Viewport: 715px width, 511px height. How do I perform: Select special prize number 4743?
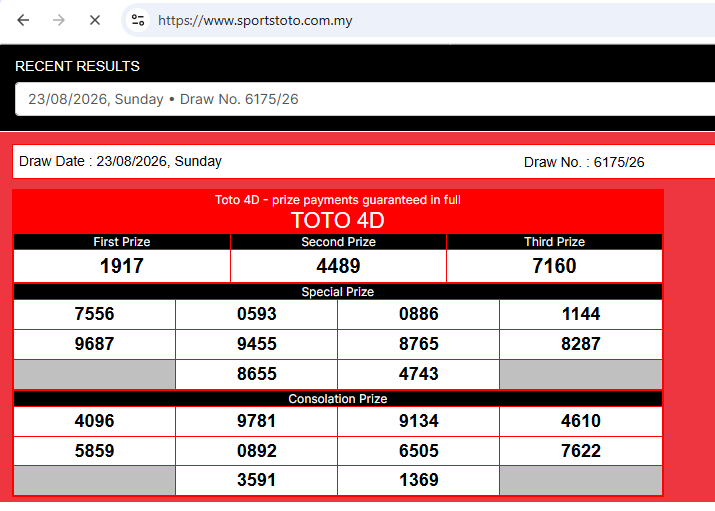419,374
